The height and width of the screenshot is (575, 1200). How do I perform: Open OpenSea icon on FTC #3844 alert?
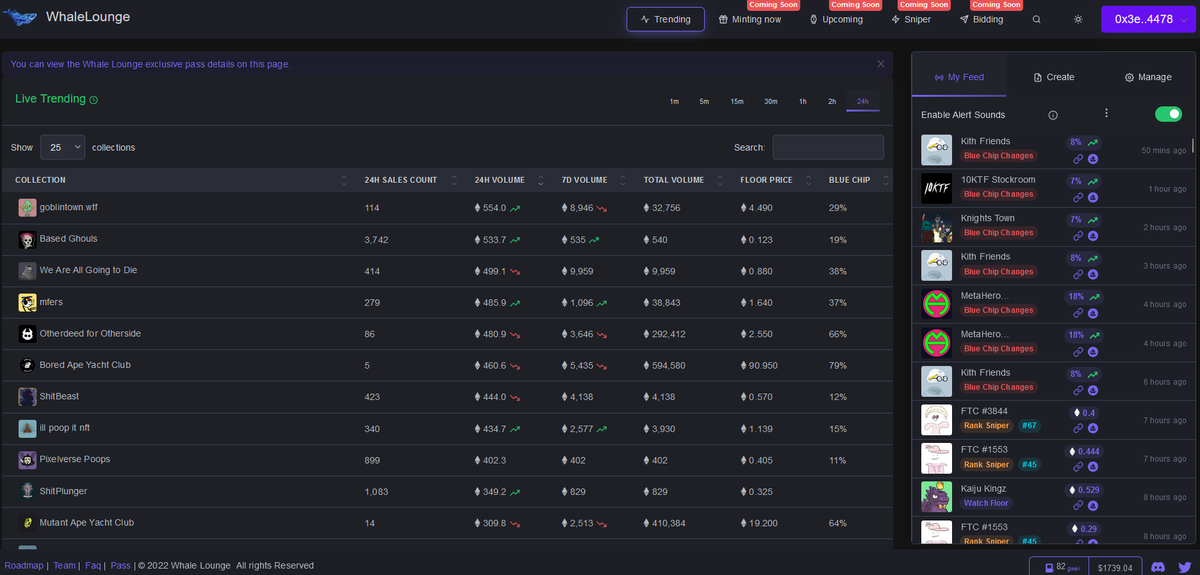pos(1093,429)
